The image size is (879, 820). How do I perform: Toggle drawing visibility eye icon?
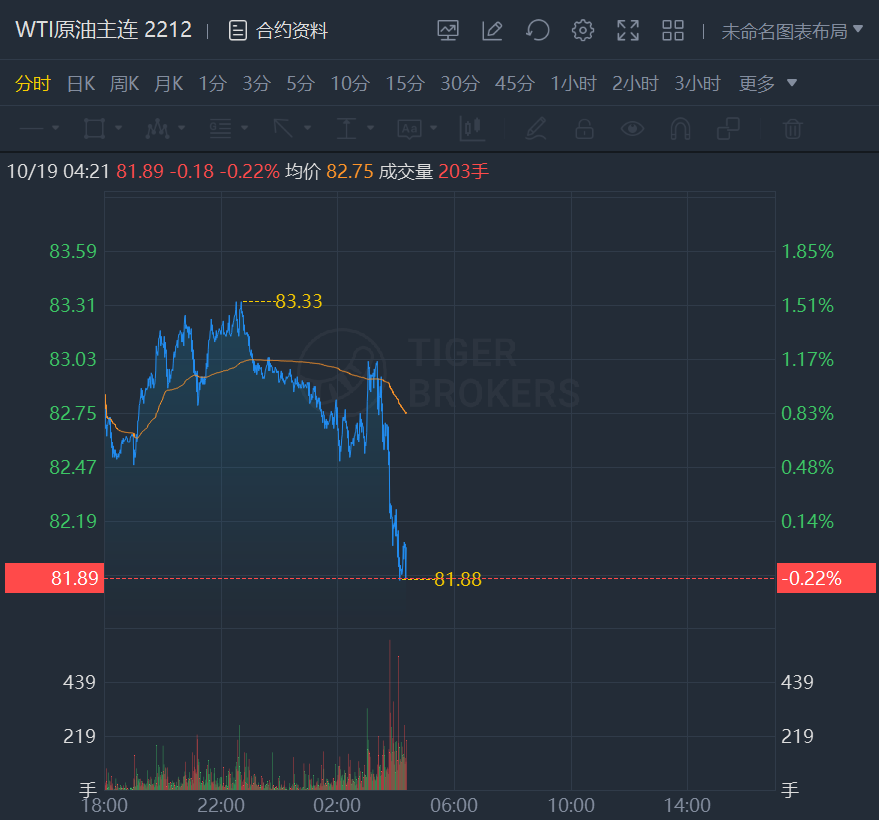click(x=631, y=128)
